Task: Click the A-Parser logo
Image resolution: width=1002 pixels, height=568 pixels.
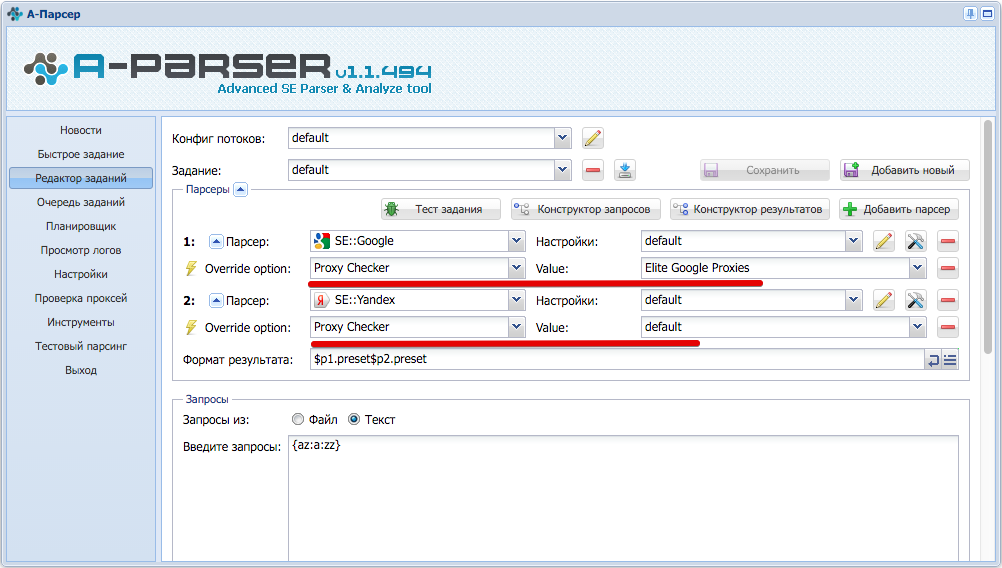Action: pos(227,72)
